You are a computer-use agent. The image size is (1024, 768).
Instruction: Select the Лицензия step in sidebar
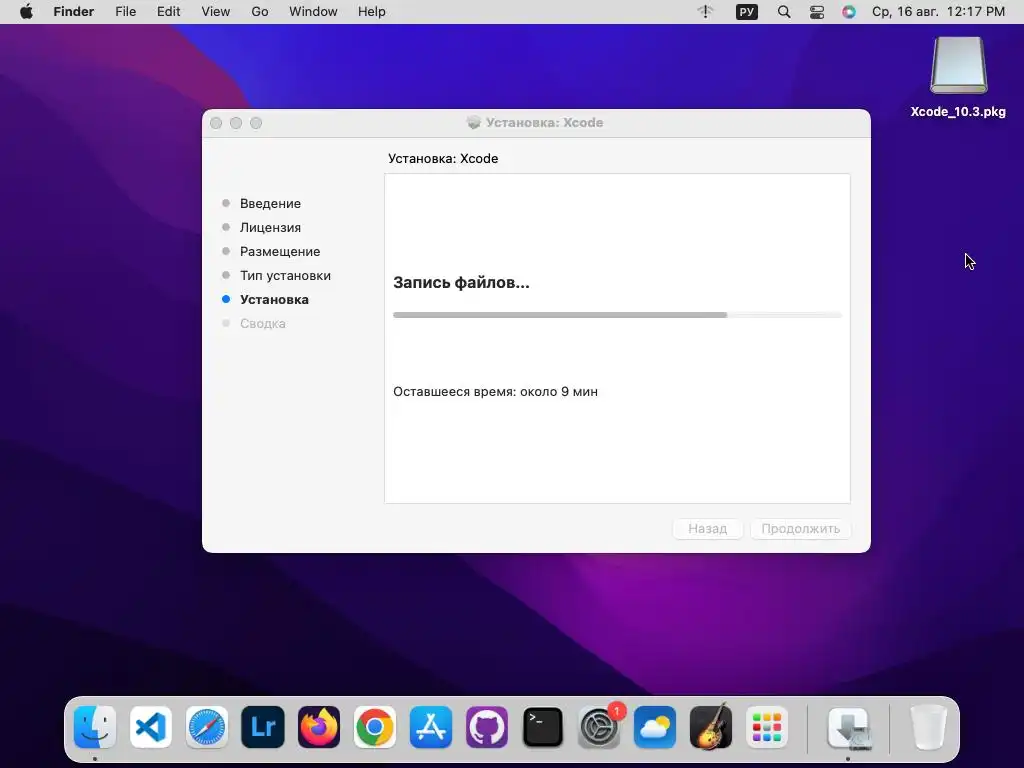pyautogui.click(x=270, y=227)
